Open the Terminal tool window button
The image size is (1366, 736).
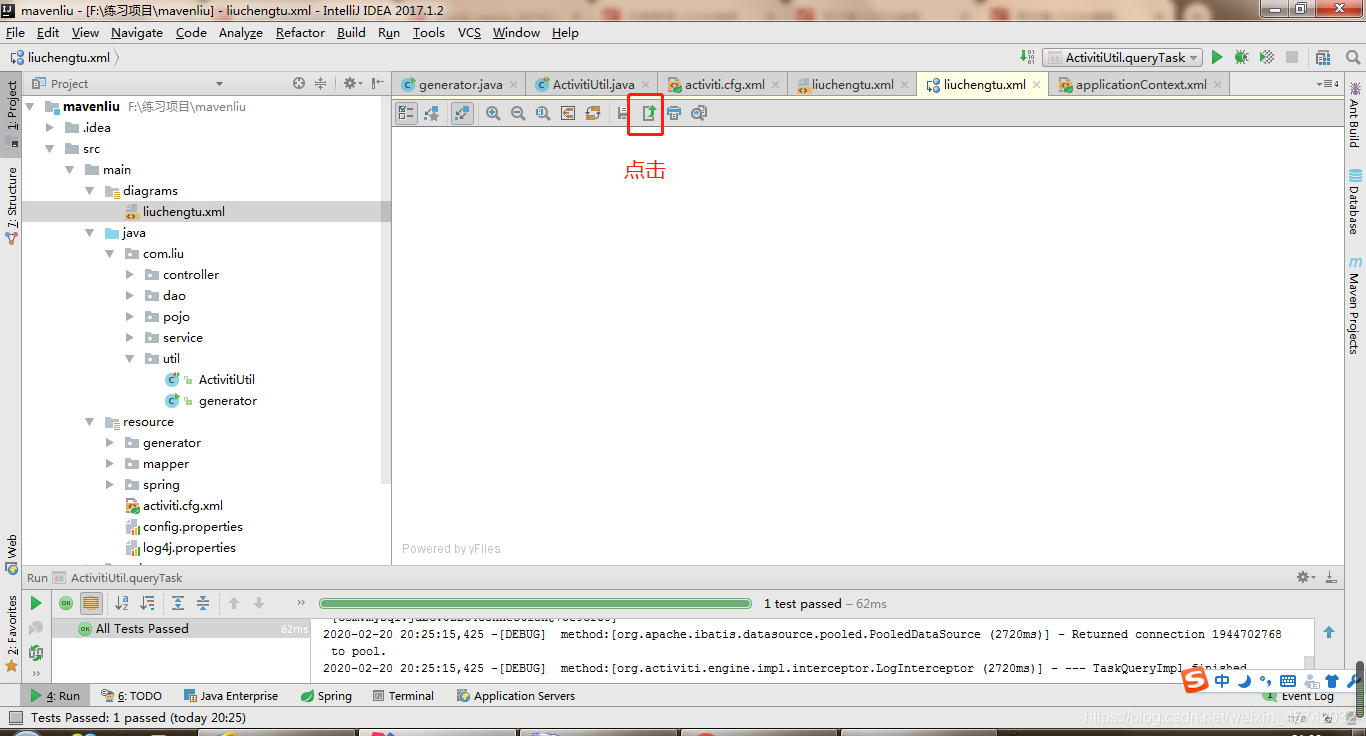(x=403, y=696)
